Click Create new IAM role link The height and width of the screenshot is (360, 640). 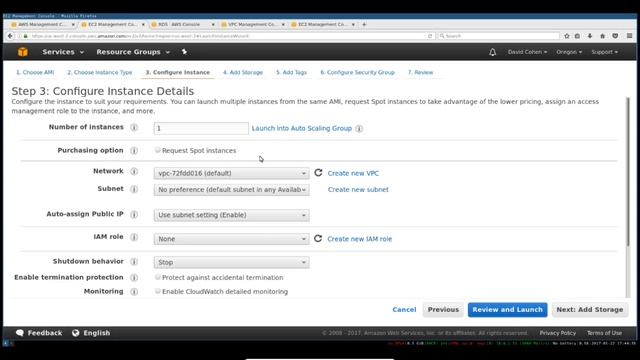click(360, 239)
